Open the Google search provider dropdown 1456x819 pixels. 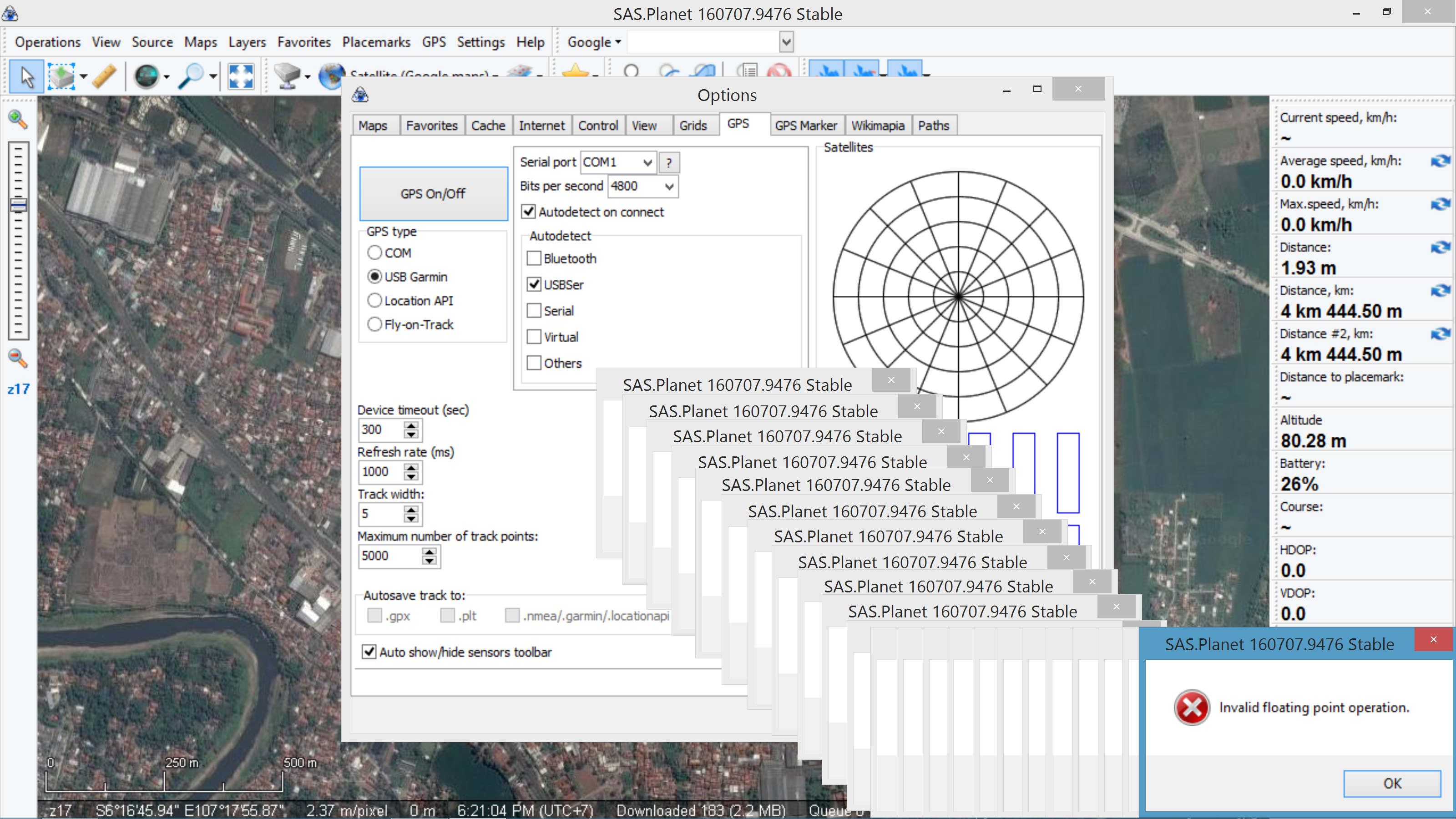click(x=594, y=42)
